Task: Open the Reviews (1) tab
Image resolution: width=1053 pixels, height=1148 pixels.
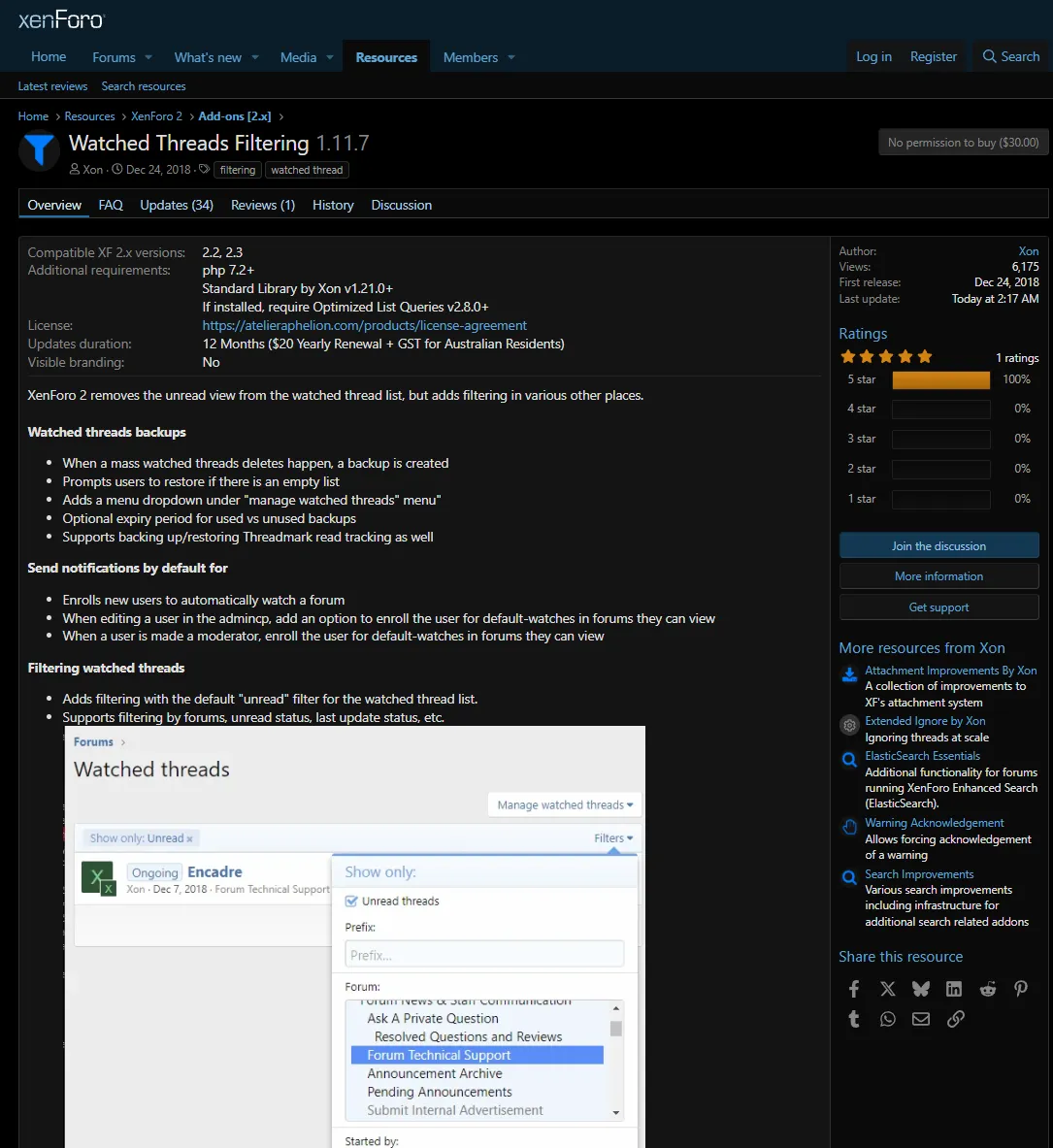Action: pyautogui.click(x=263, y=205)
